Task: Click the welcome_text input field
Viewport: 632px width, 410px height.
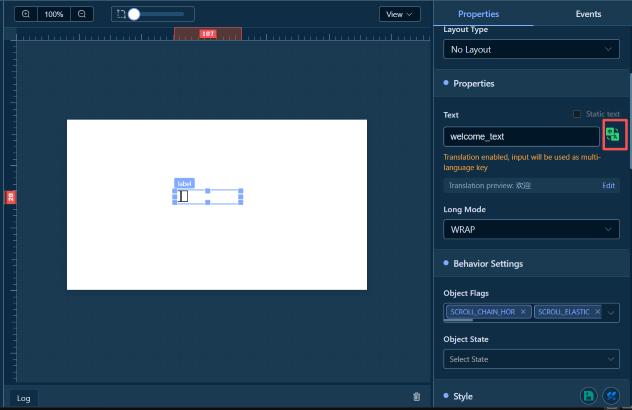Action: (520, 136)
